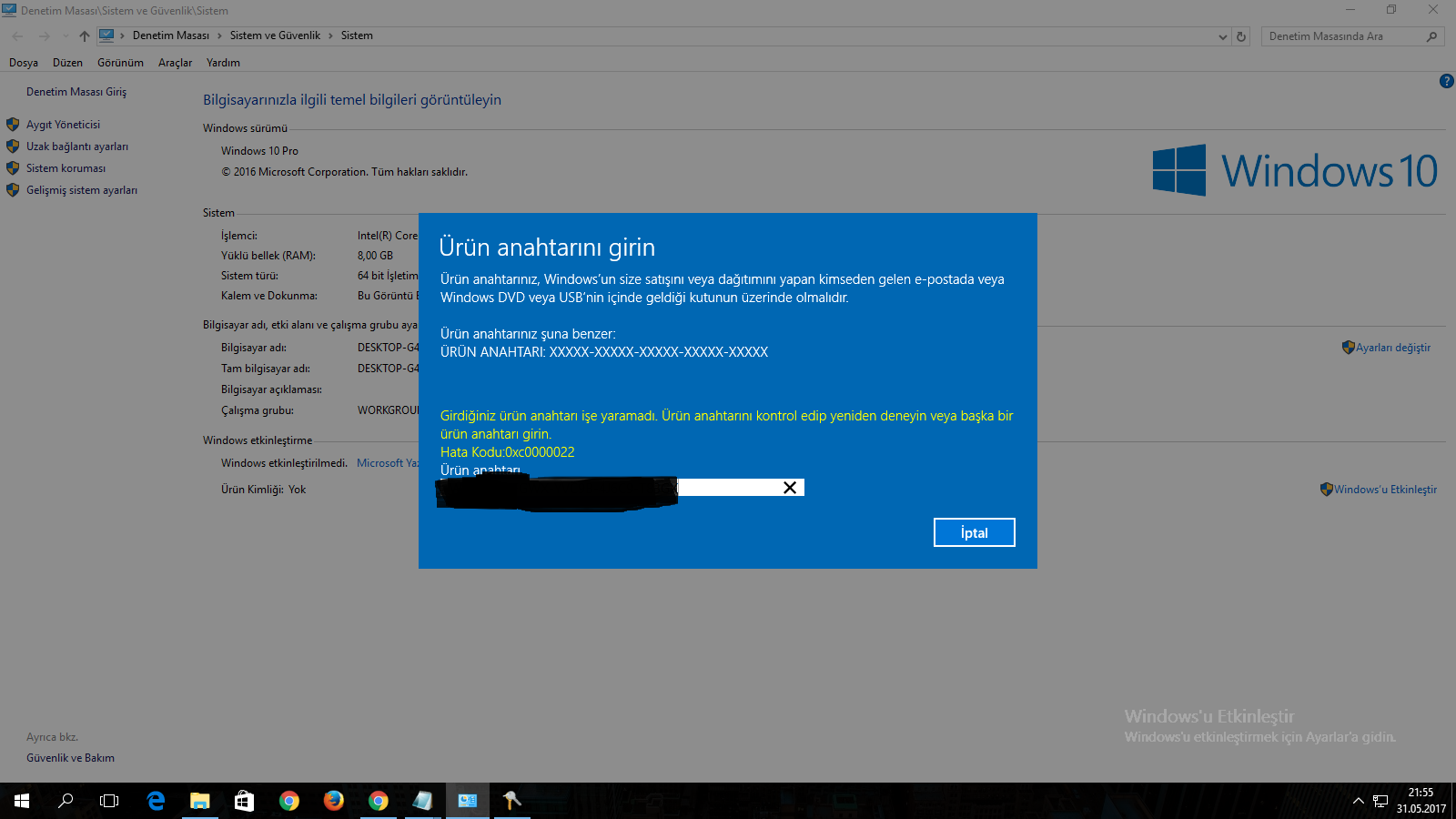Expand the address bar history dropdown
The image size is (1456, 819).
coord(1222,36)
